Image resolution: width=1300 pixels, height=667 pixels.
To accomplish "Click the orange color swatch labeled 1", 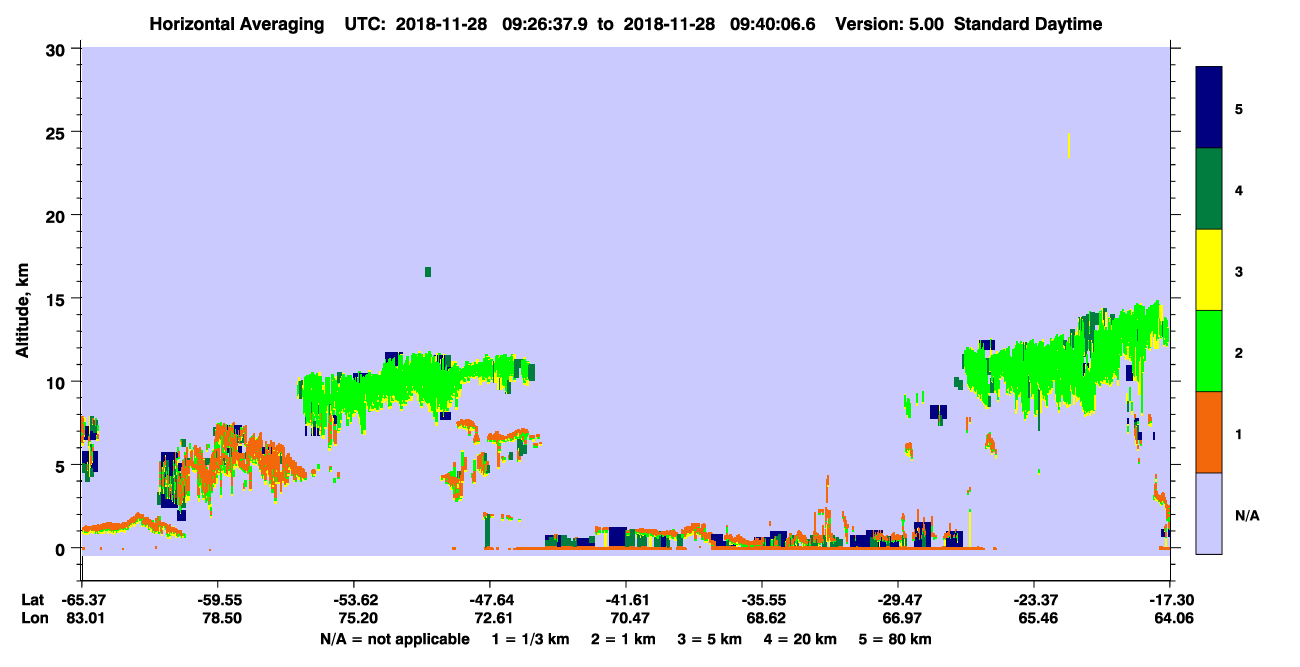I will pyautogui.click(x=1209, y=432).
